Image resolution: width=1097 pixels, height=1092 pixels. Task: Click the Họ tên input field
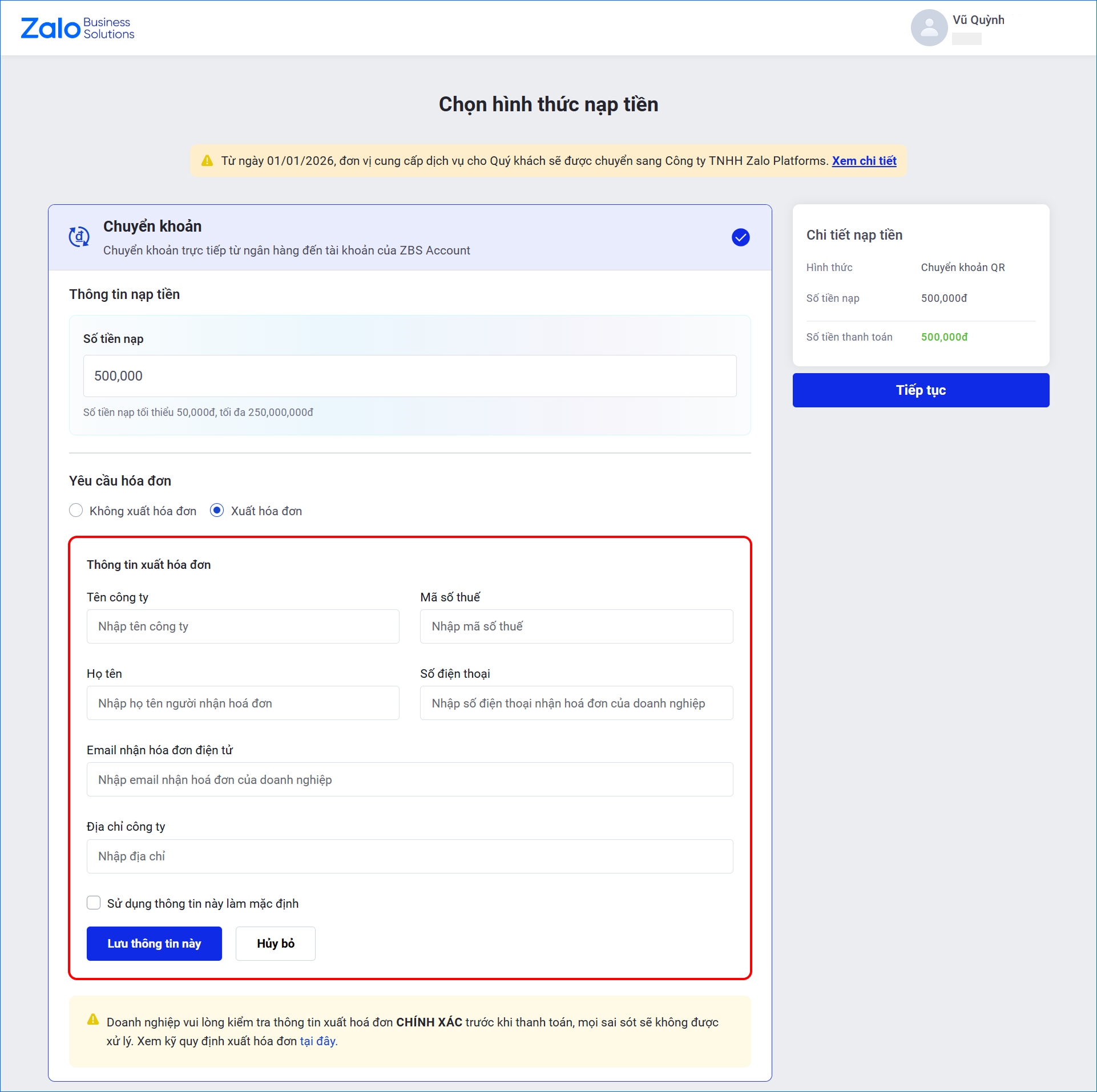tap(243, 703)
